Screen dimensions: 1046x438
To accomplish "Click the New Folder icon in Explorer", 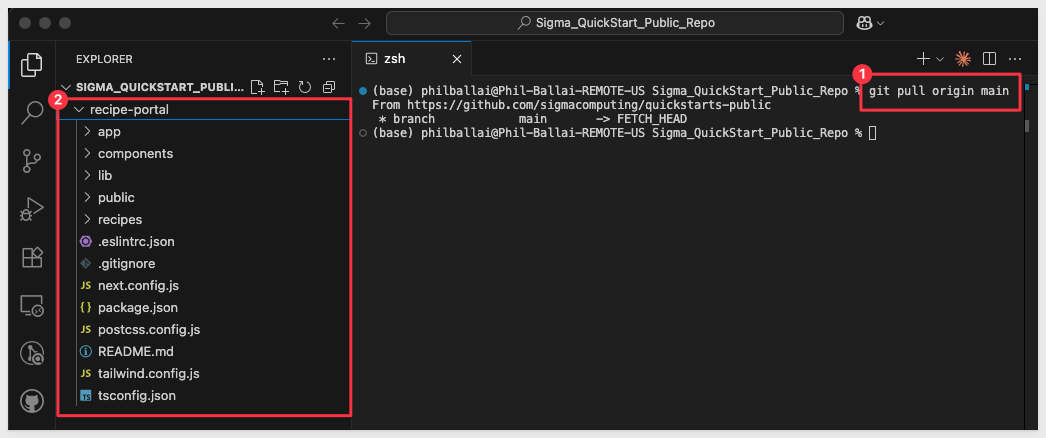I will tap(281, 87).
